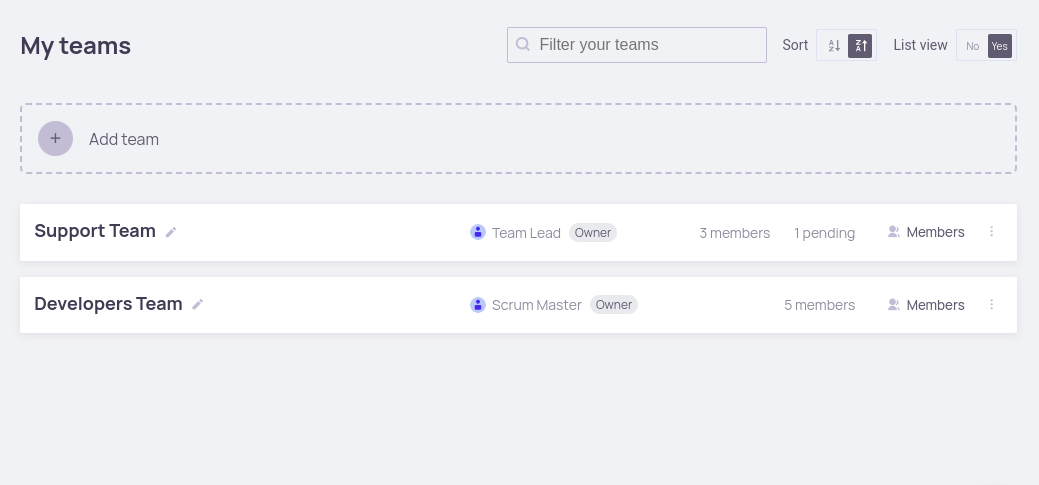Click the Scrum Master avatar icon

pos(478,305)
